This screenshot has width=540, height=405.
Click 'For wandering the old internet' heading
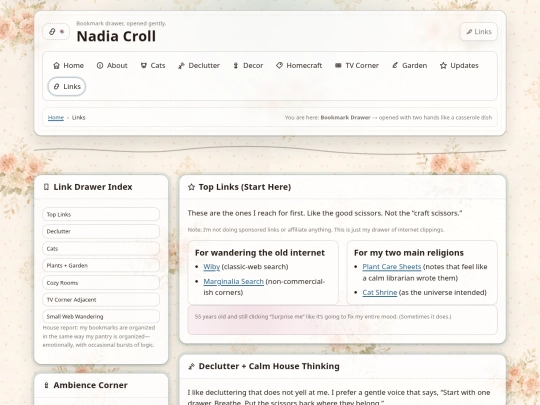[x=260, y=253]
